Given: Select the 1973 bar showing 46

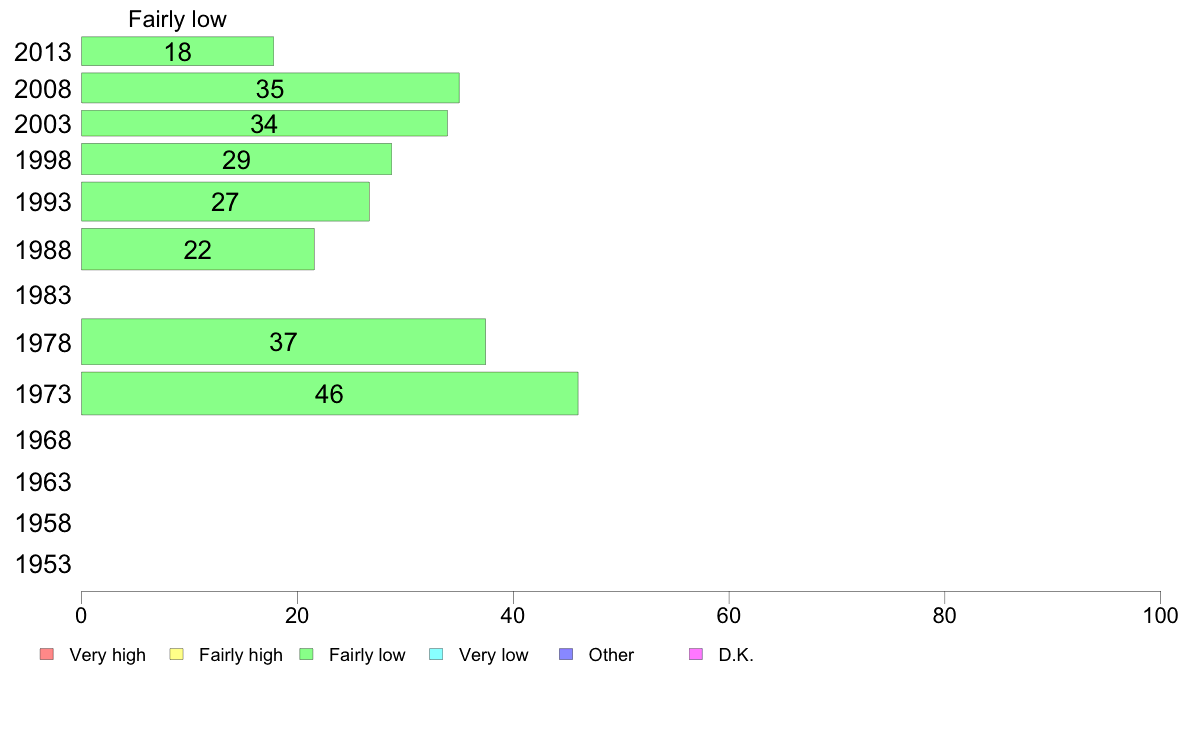Looking at the screenshot, I should 330,393.
